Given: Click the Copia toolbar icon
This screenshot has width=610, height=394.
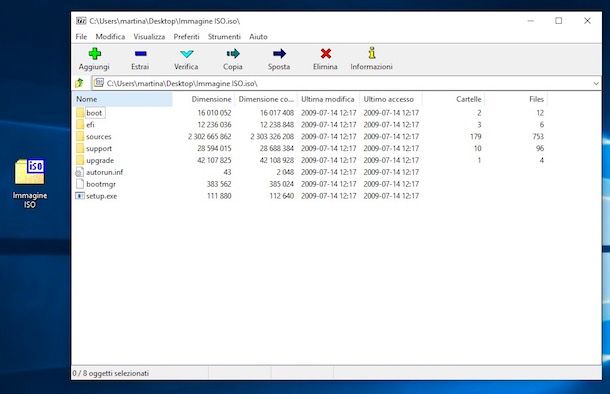Looking at the screenshot, I should tap(233, 54).
